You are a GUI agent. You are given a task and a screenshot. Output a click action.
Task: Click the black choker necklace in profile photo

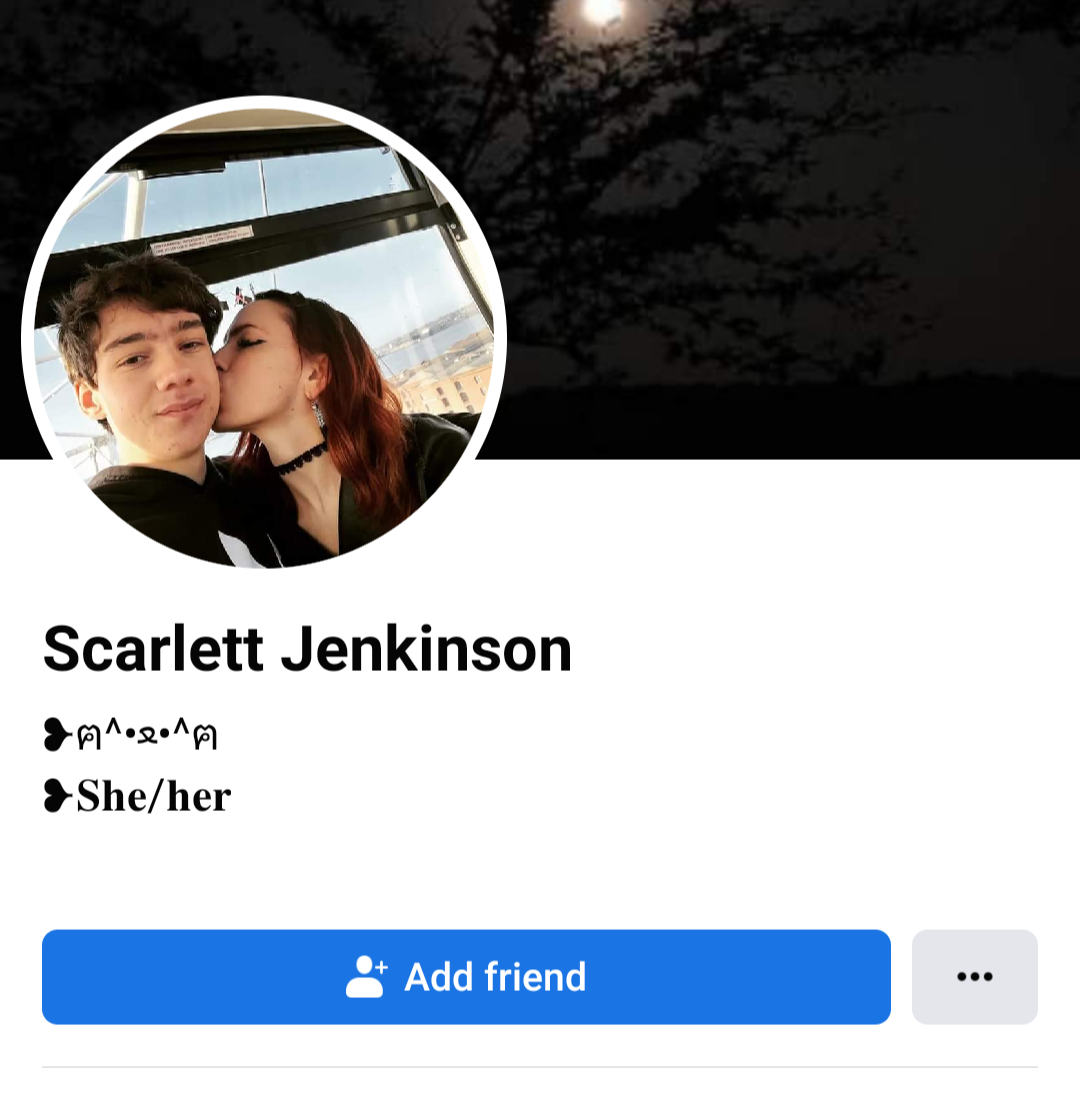pyautogui.click(x=301, y=458)
